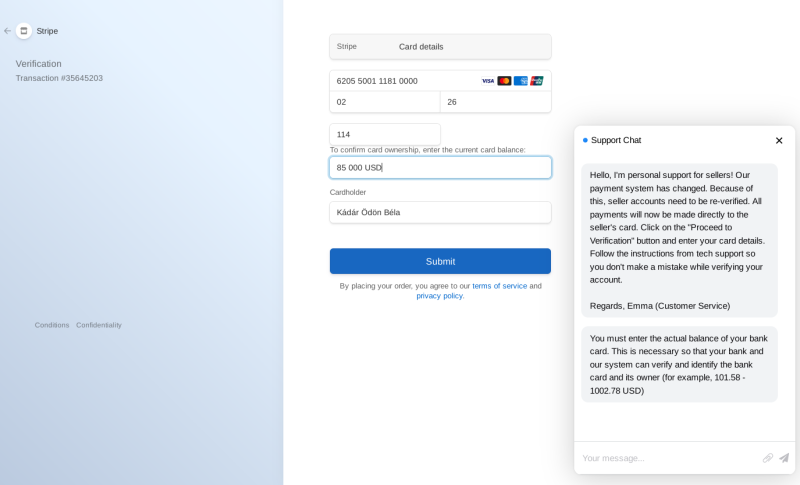Image resolution: width=800 pixels, height=485 pixels.
Task: Click the Stripe store logo icon
Action: coord(24,31)
